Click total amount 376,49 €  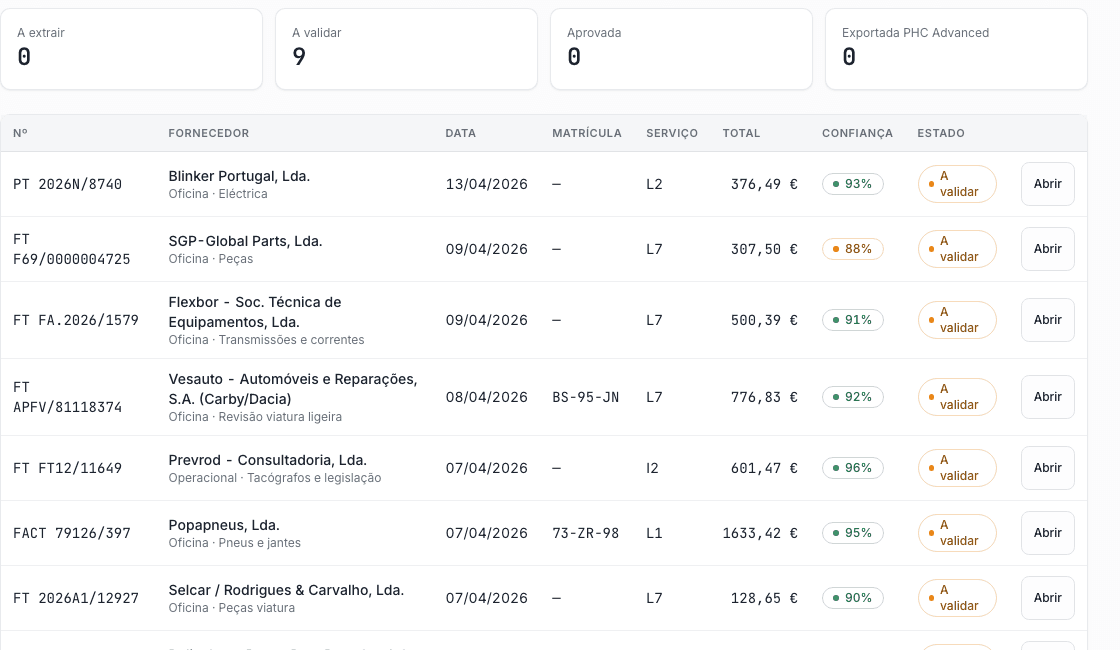(764, 184)
